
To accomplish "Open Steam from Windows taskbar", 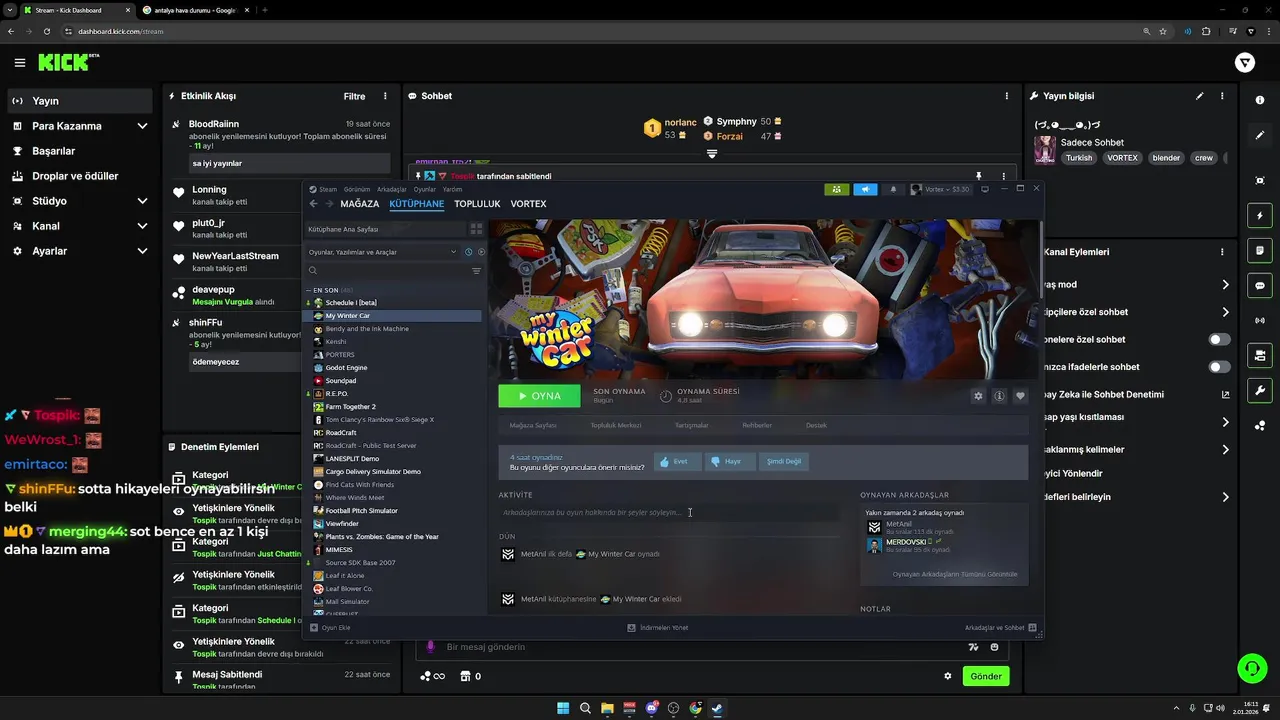I will (717, 709).
